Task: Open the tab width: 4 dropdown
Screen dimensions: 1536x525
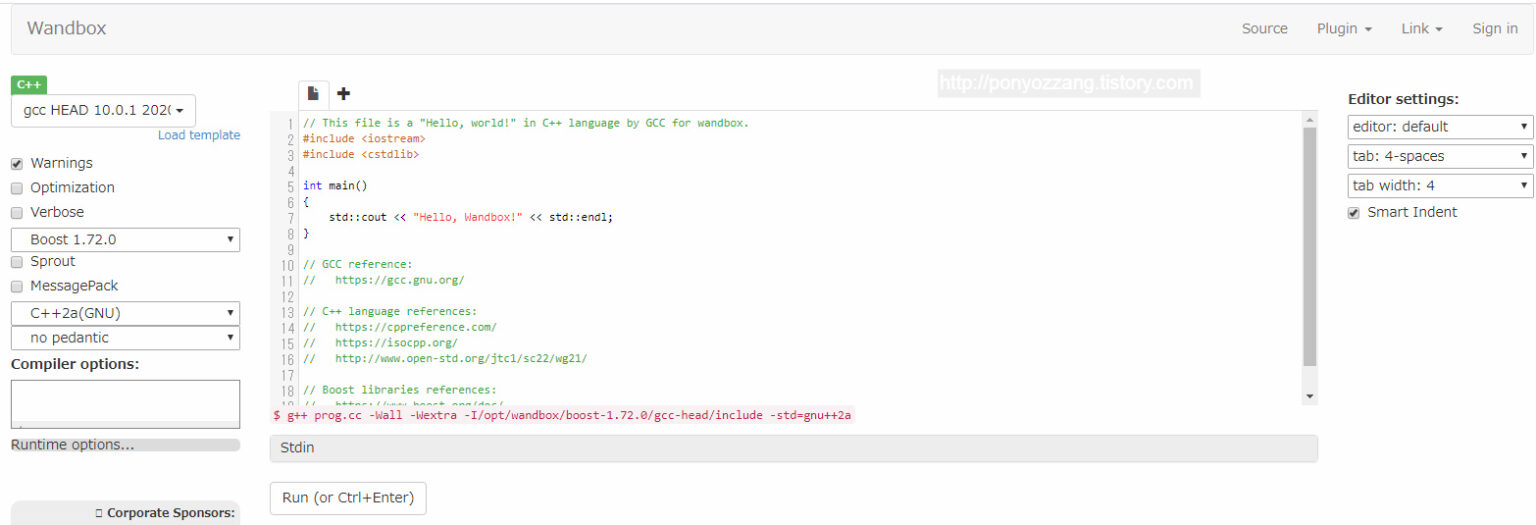Action: pyautogui.click(x=1440, y=186)
